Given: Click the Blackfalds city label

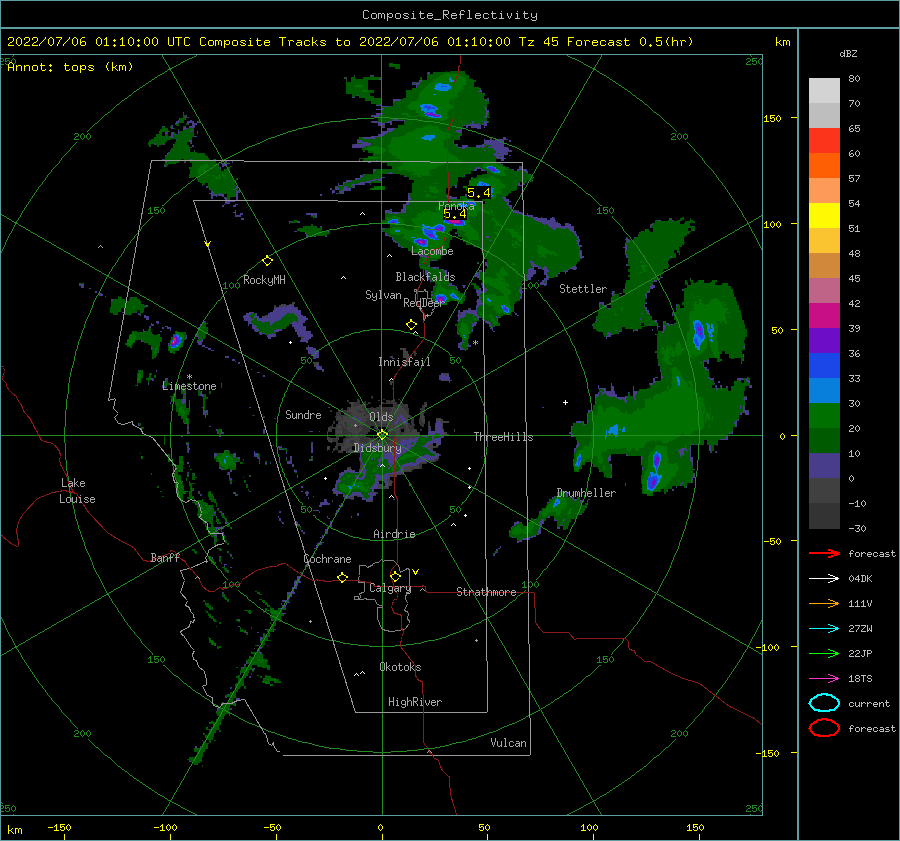Looking at the screenshot, I should pos(425,277).
